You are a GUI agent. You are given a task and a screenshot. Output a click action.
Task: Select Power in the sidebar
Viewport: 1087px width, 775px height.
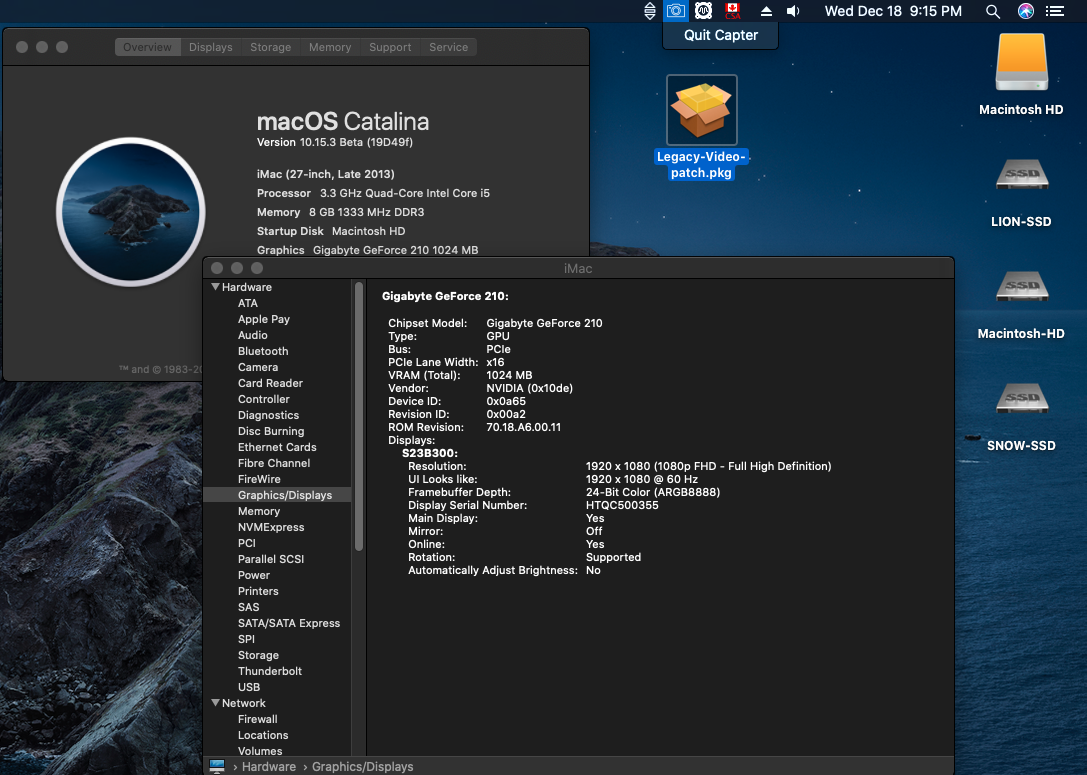[x=277, y=575]
